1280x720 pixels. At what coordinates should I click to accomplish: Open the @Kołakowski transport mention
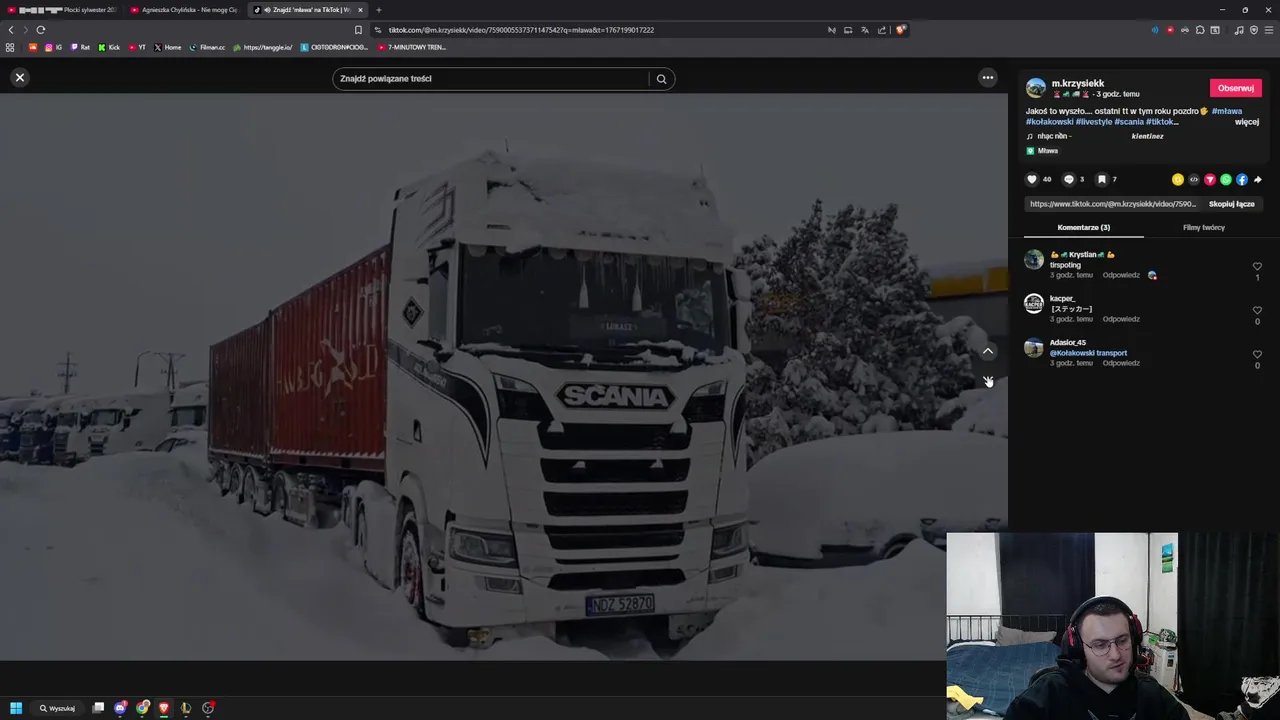click(x=1088, y=353)
